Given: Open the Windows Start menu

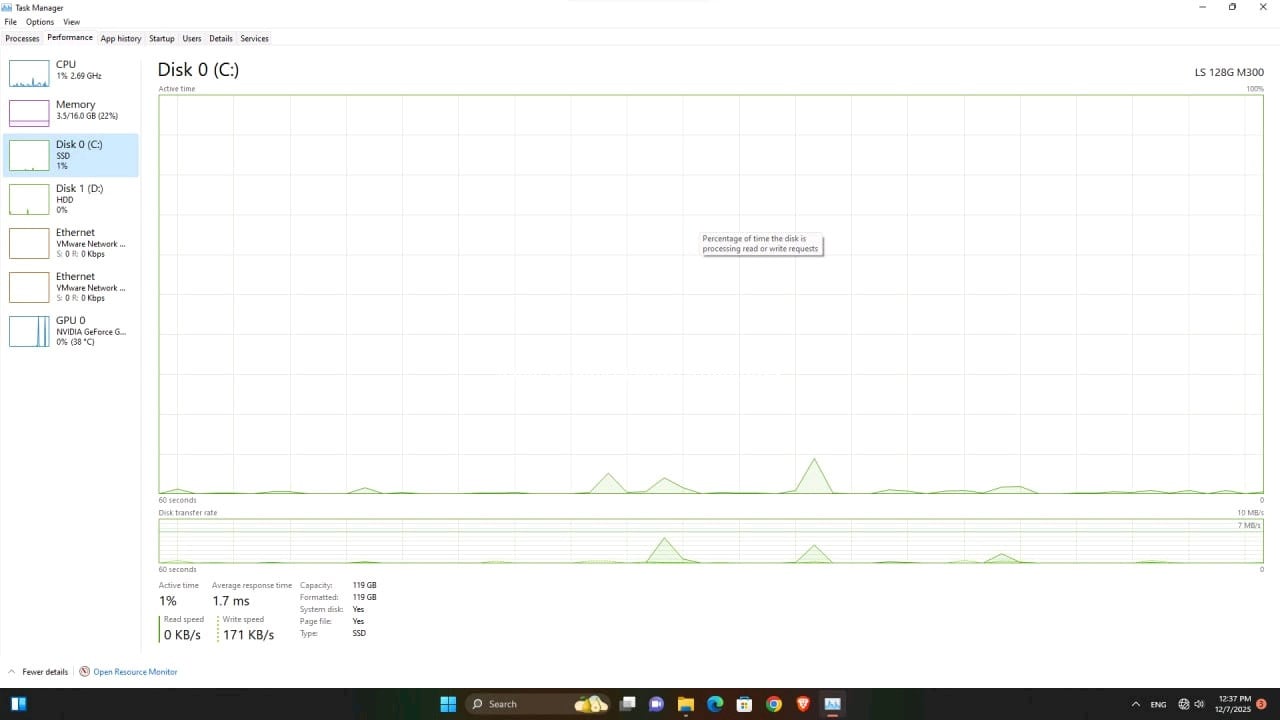Looking at the screenshot, I should [448, 704].
